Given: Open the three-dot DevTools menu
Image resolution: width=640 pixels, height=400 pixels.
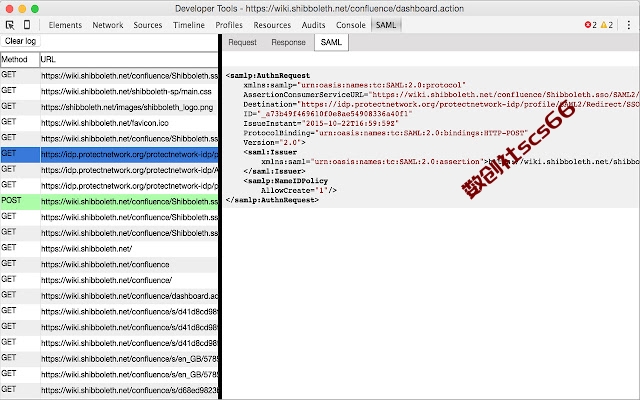Looking at the screenshot, I should [629, 25].
